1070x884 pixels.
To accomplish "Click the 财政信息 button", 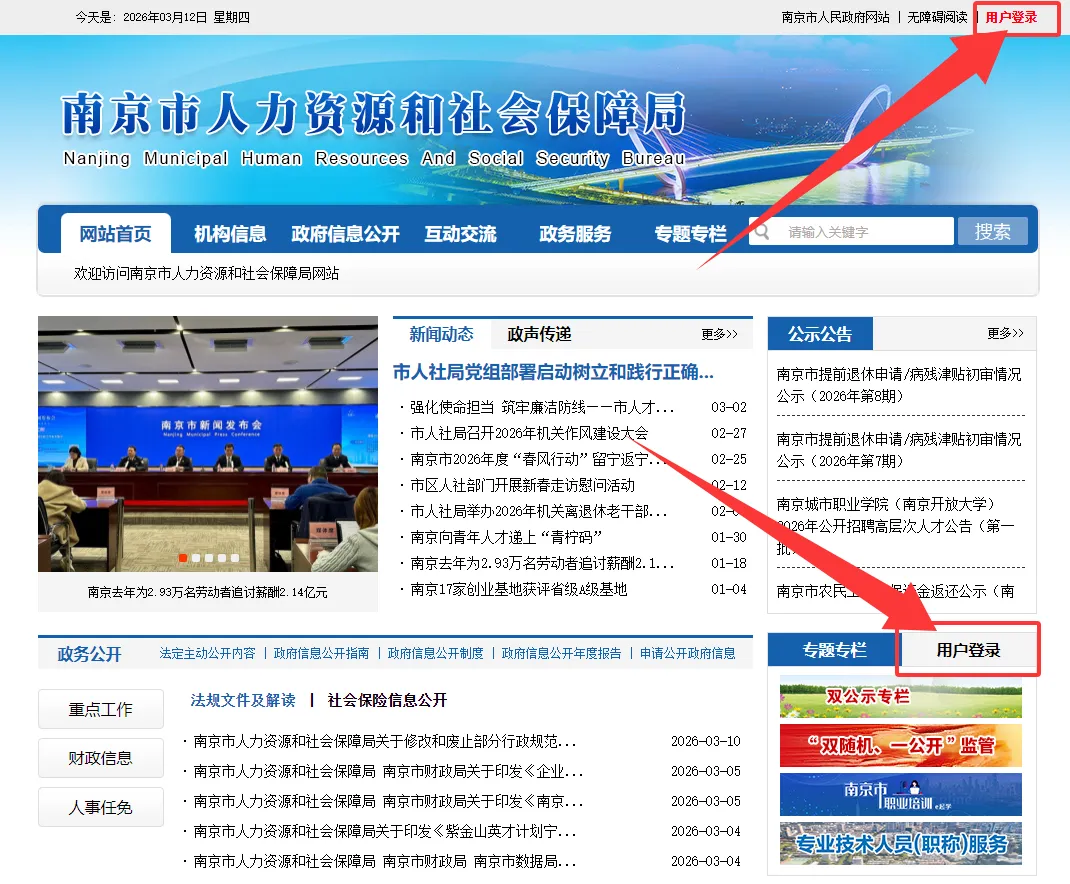I will tap(101, 758).
